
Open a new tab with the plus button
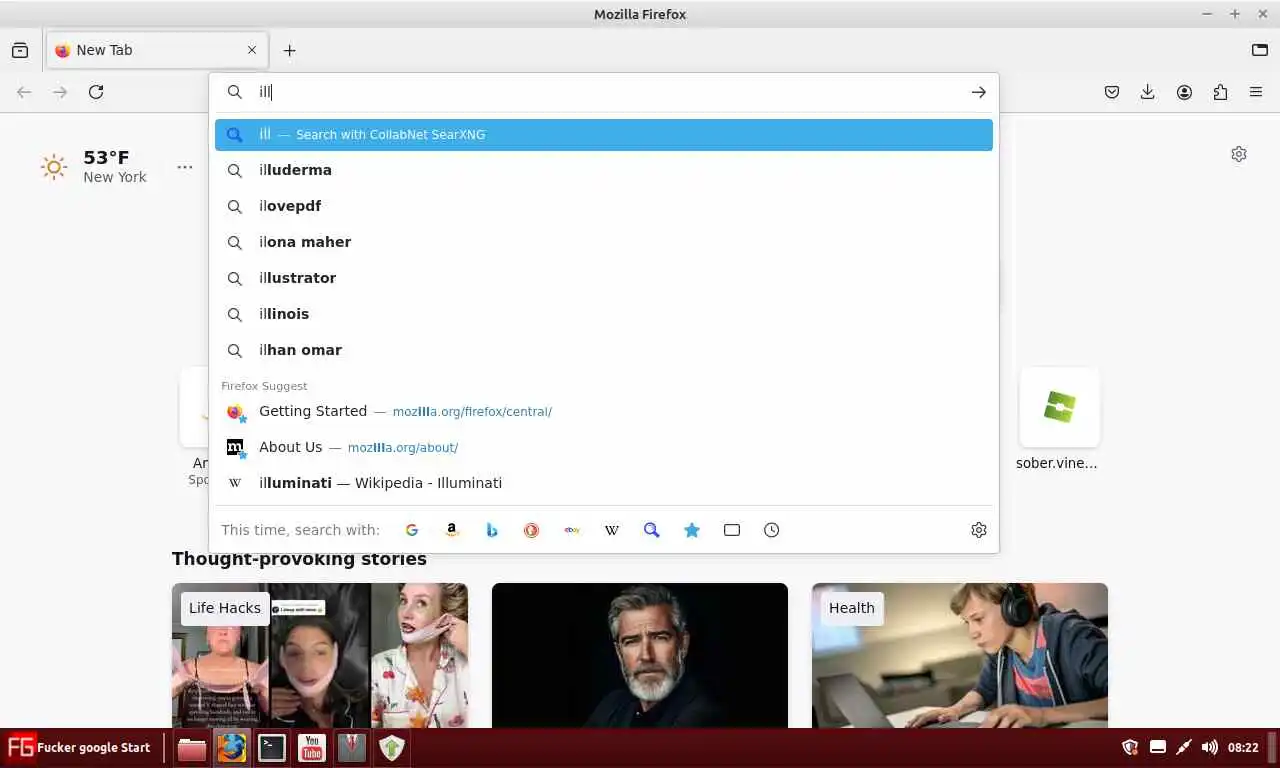pos(289,50)
